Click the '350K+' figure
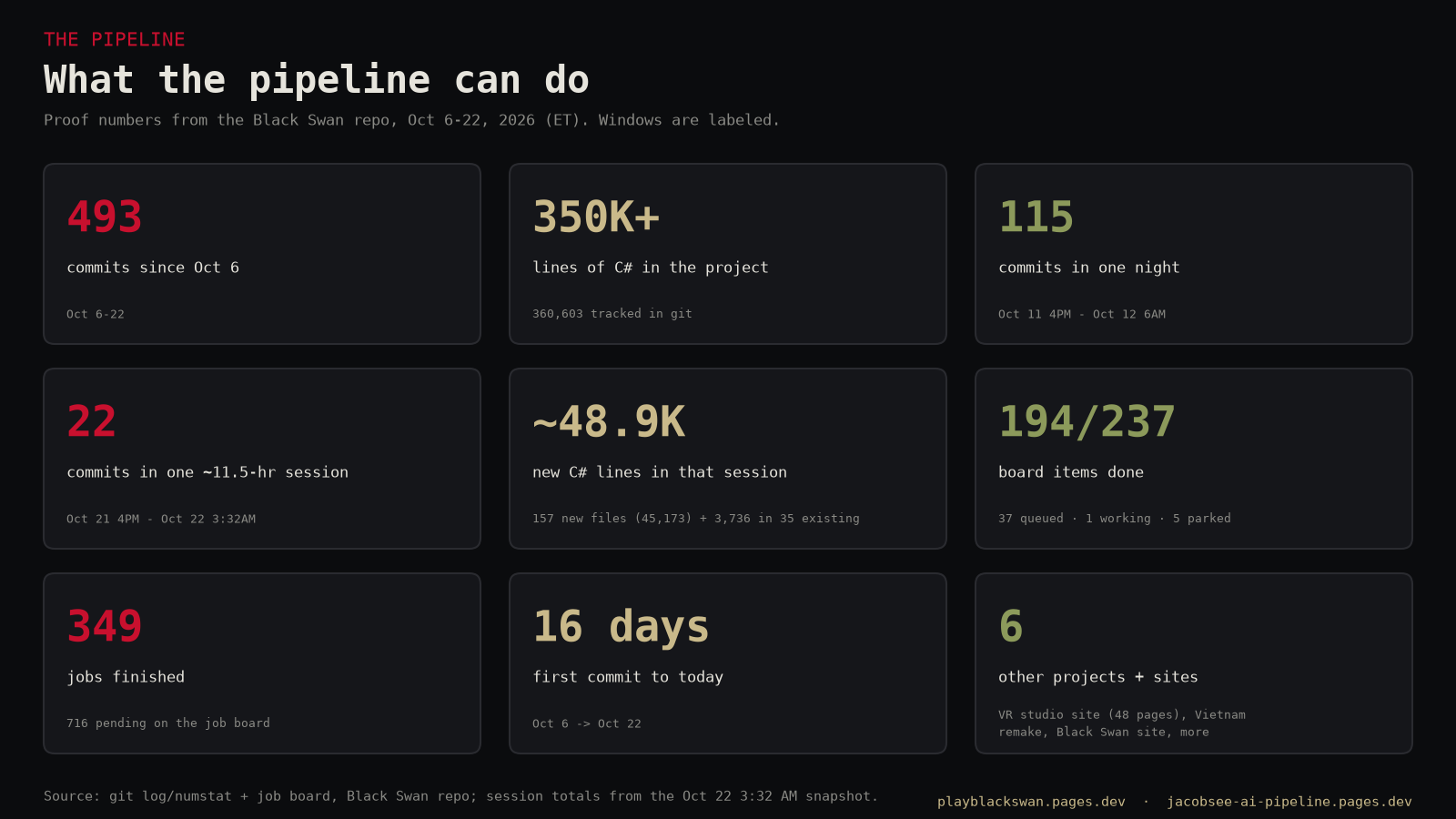 (x=596, y=217)
